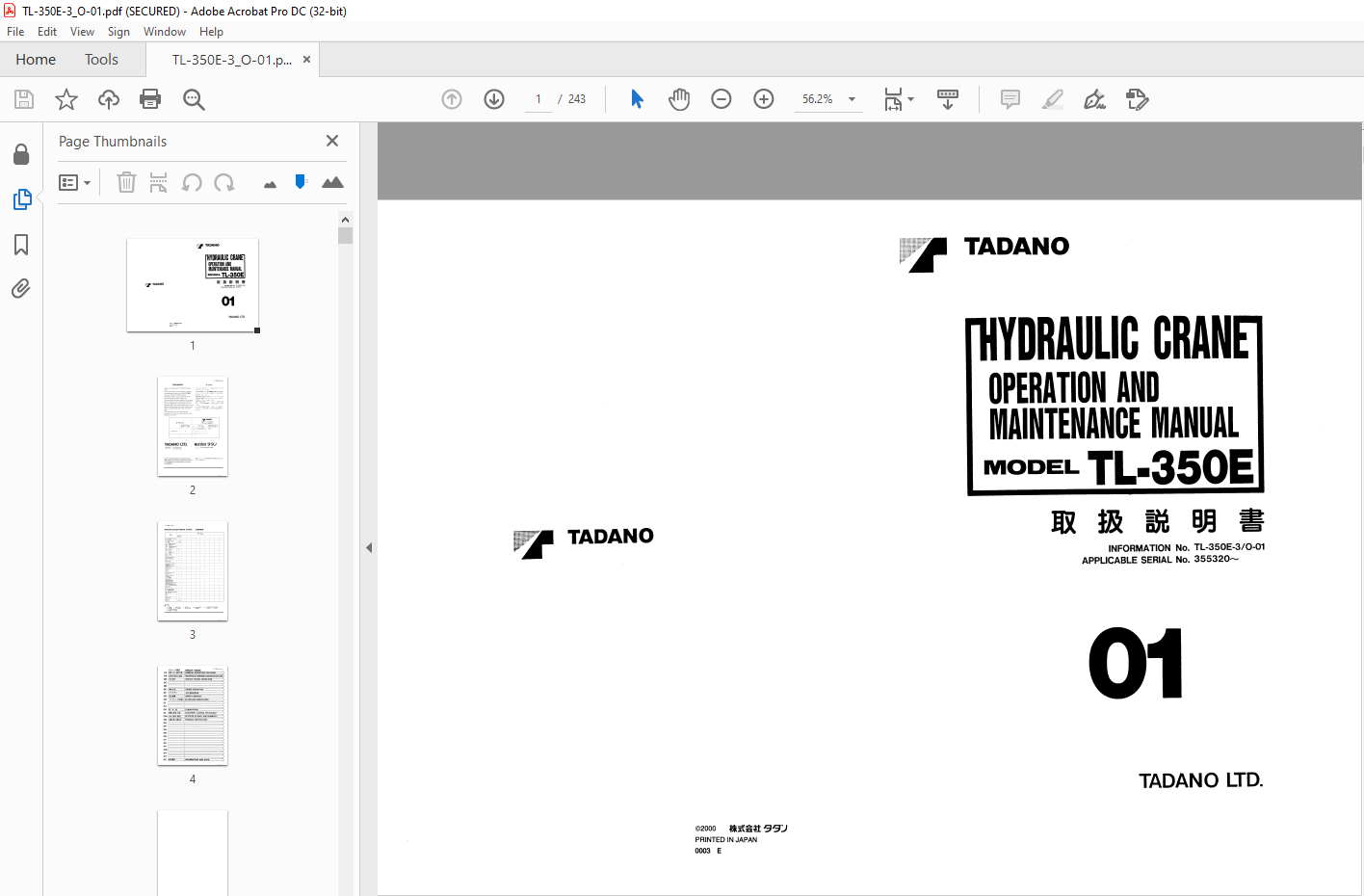Close the TL-350E-3_O-01 document tab

306,60
